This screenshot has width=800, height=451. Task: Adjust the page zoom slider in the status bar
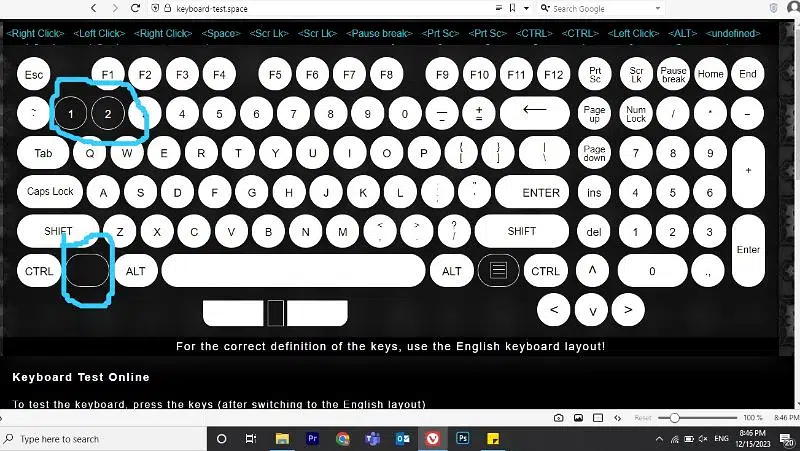point(676,417)
